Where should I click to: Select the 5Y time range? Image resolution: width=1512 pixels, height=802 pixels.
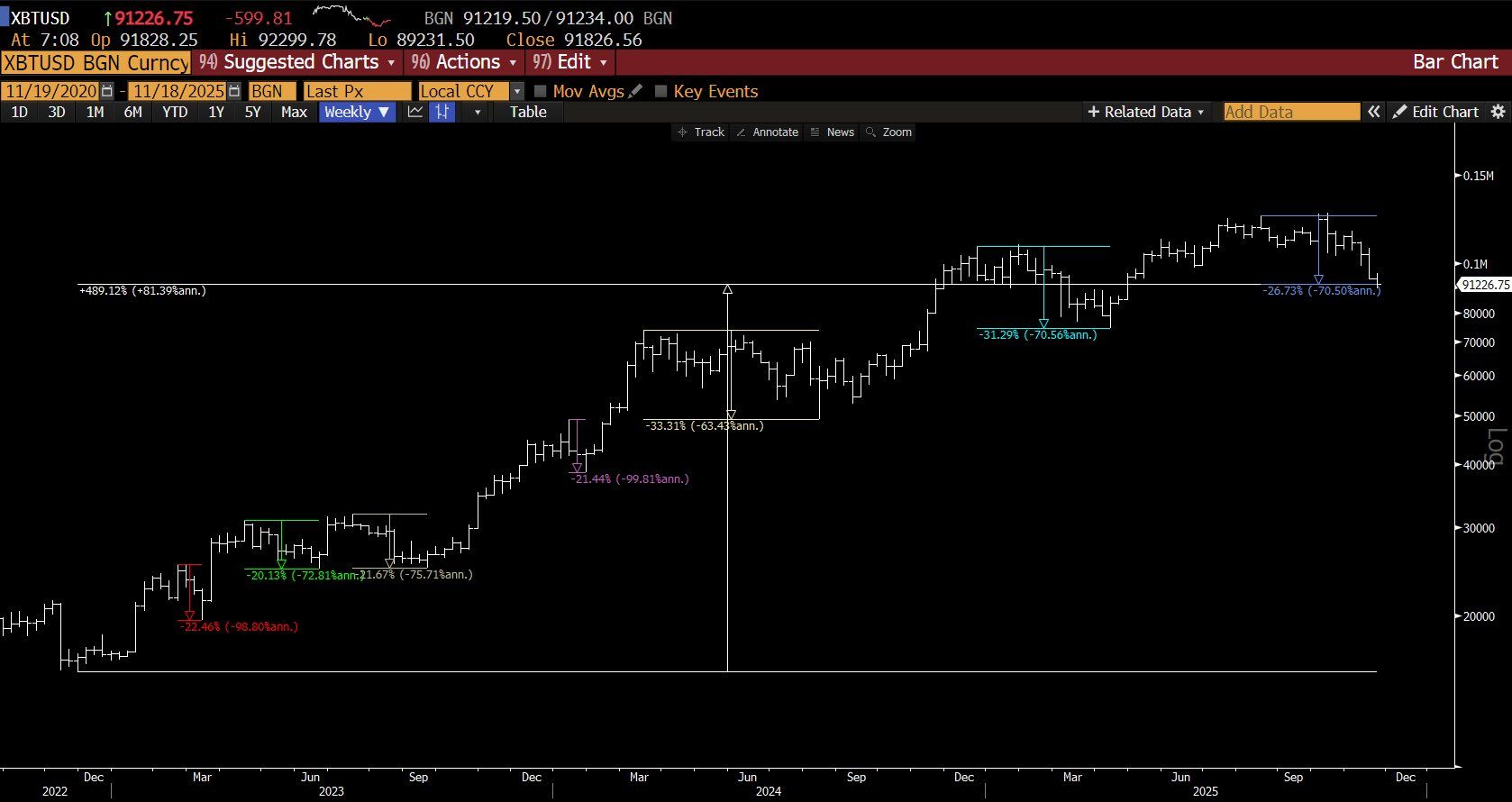[253, 112]
